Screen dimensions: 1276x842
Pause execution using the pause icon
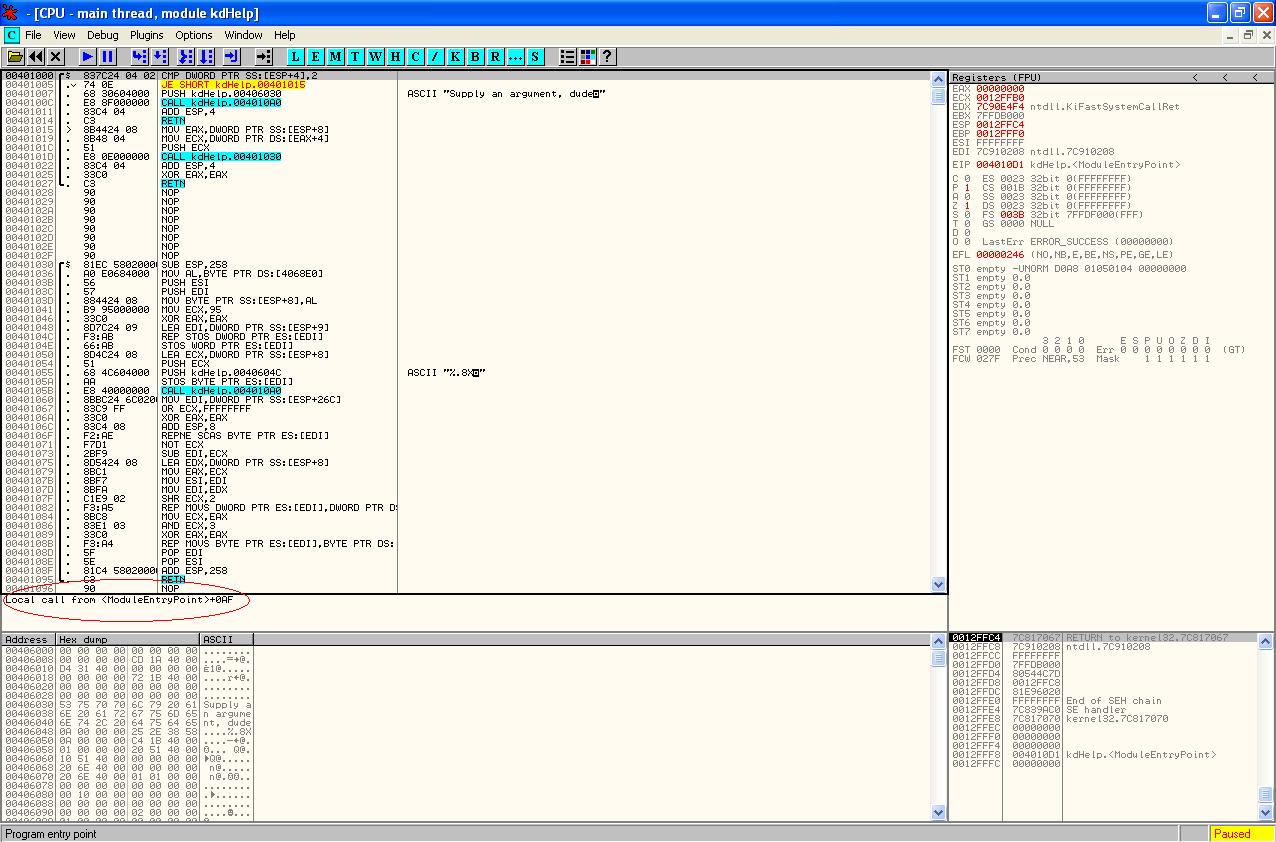point(108,57)
